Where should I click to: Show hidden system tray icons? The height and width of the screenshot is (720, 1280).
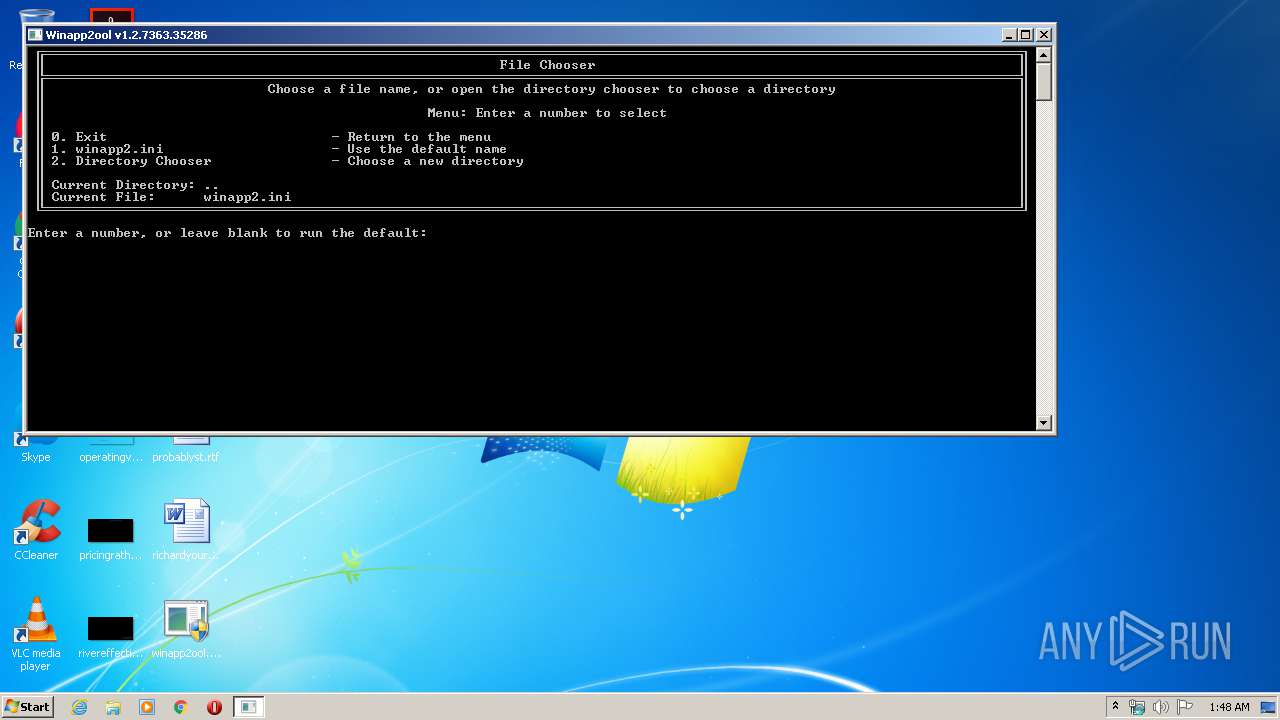1115,707
